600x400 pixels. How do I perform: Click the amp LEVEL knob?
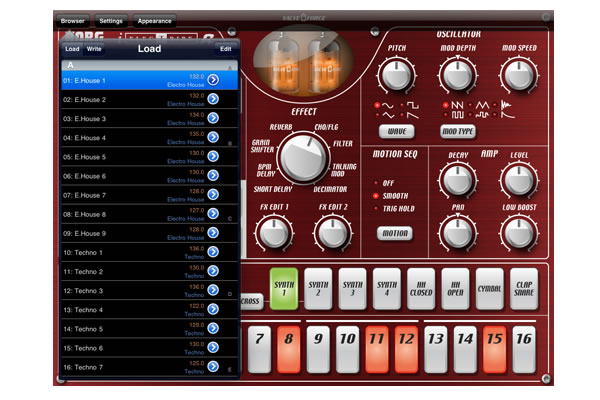[x=519, y=180]
